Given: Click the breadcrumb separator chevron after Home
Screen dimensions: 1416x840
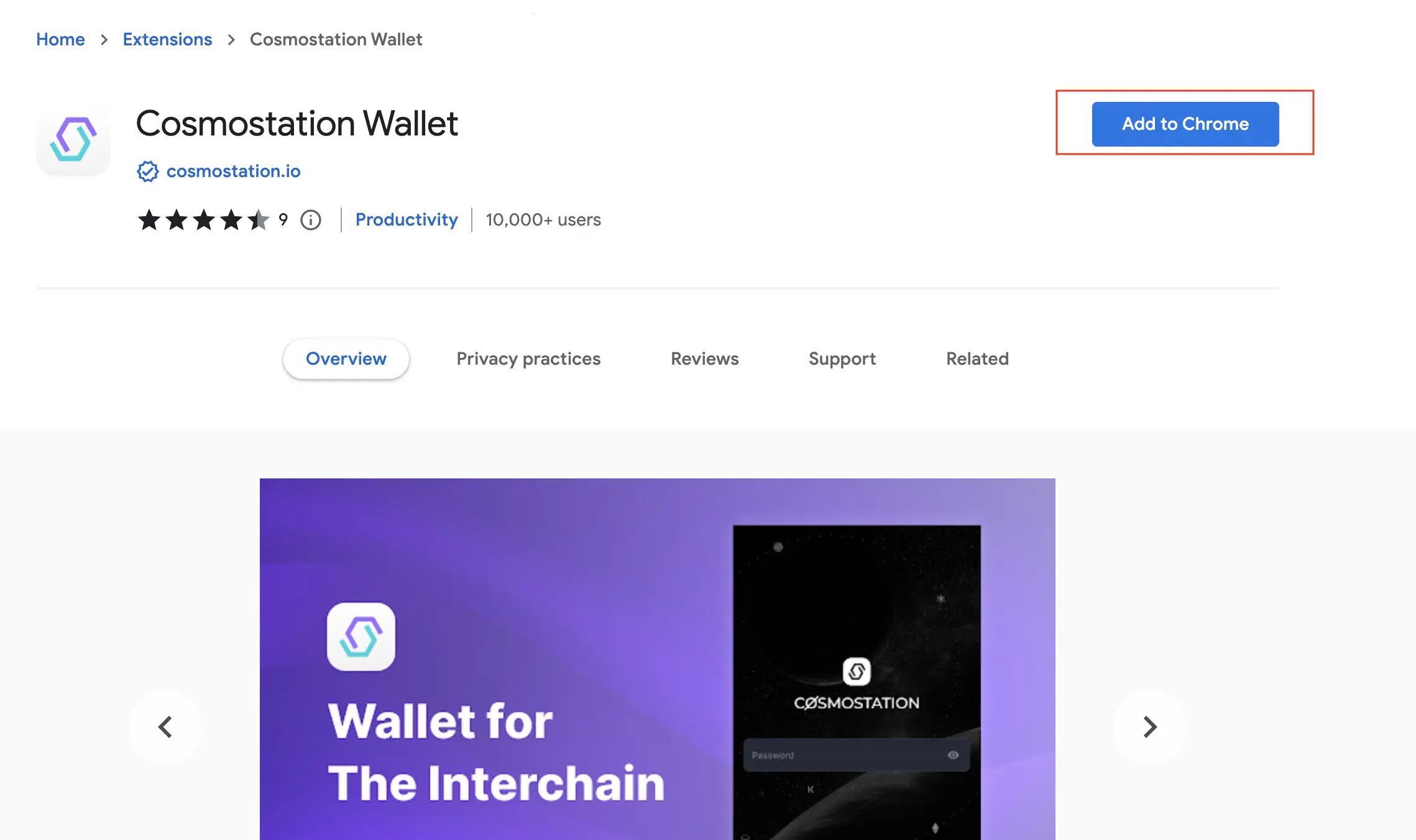Looking at the screenshot, I should click(104, 39).
